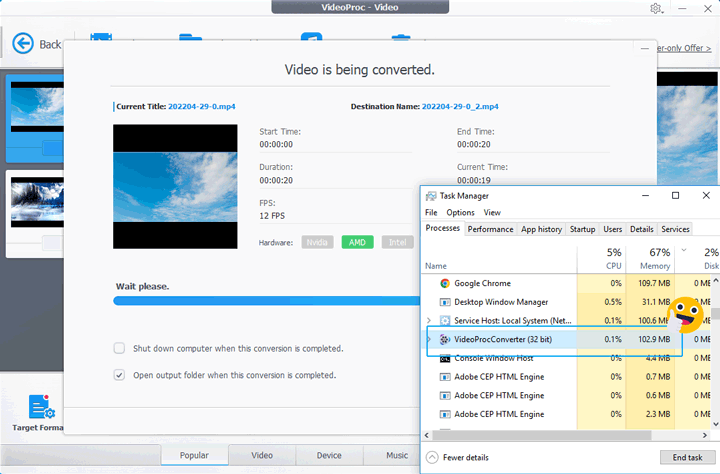Image resolution: width=720 pixels, height=474 pixels.
Task: Switch to Details tab in Task Manager
Action: 641,229
